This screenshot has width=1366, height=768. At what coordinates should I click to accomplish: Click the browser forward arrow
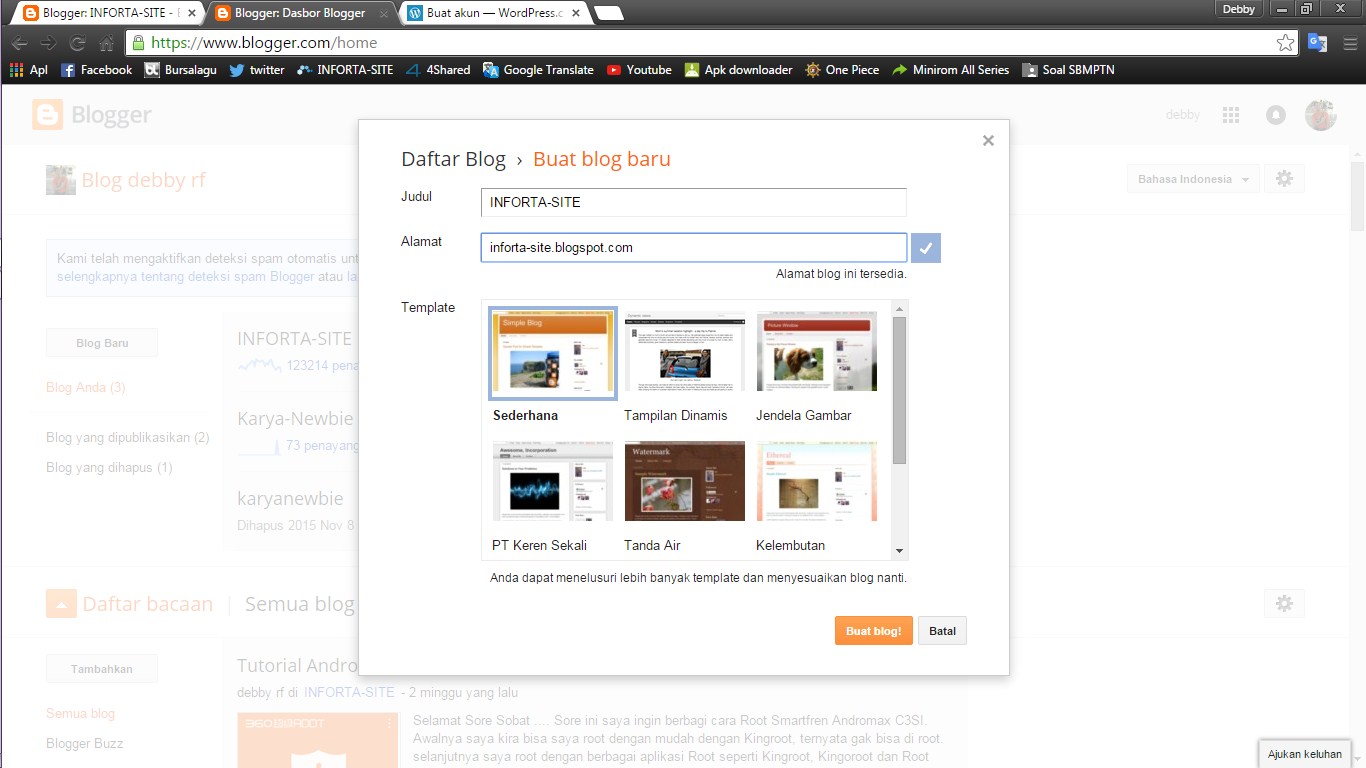[x=48, y=43]
